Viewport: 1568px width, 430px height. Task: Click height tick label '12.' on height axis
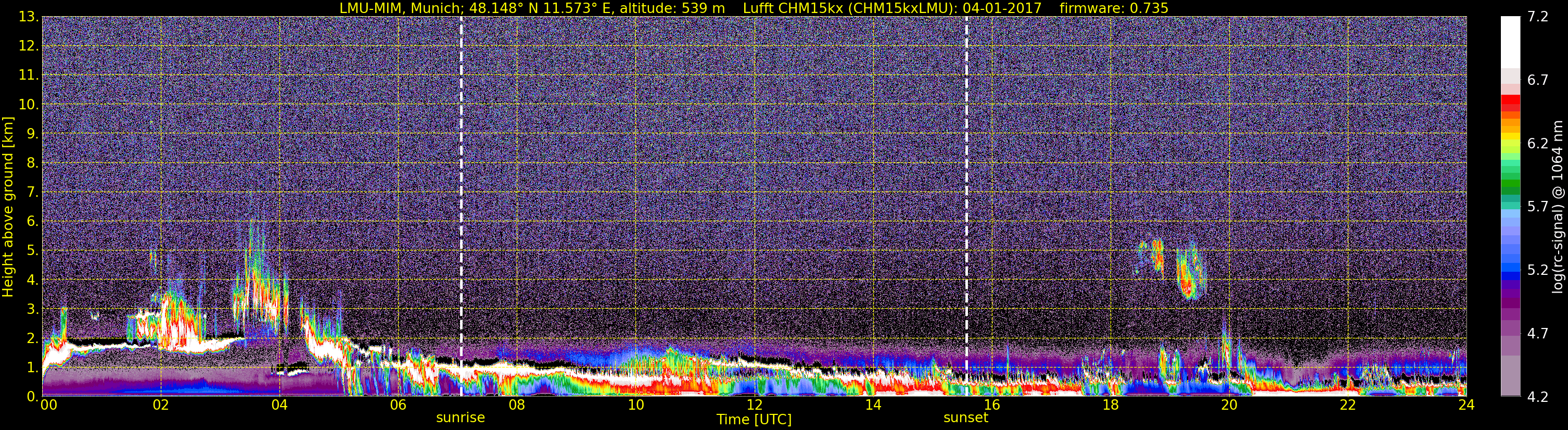[x=29, y=46]
